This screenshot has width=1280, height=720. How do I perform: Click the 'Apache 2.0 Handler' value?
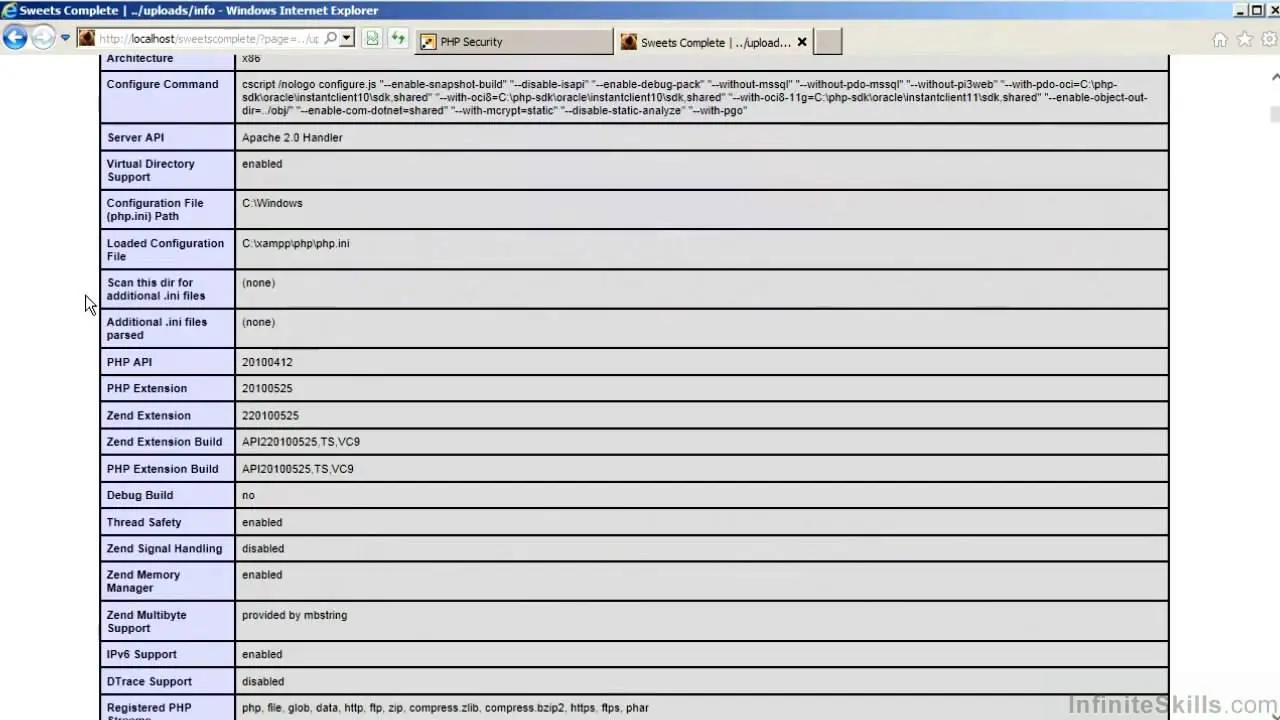pyautogui.click(x=292, y=137)
